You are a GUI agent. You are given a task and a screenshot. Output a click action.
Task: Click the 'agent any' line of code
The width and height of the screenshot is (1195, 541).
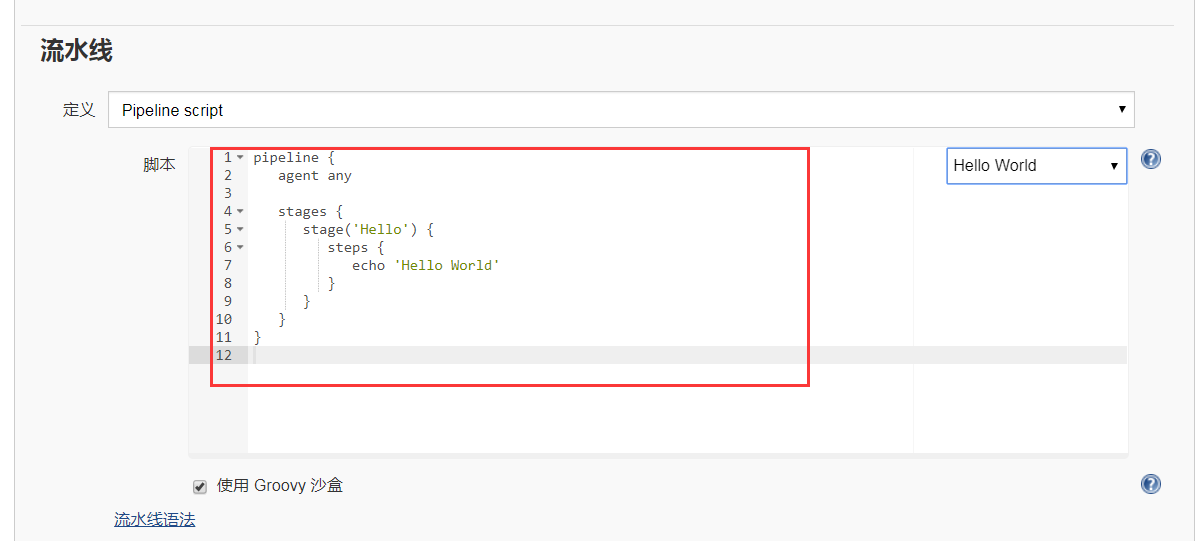[314, 175]
